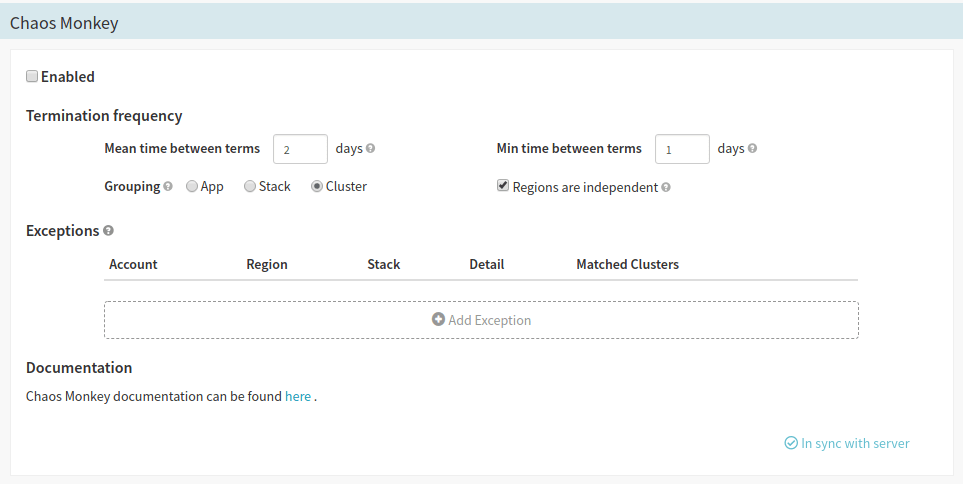The width and height of the screenshot is (963, 484).
Task: Click the Grouping help icon
Action: coord(168,186)
